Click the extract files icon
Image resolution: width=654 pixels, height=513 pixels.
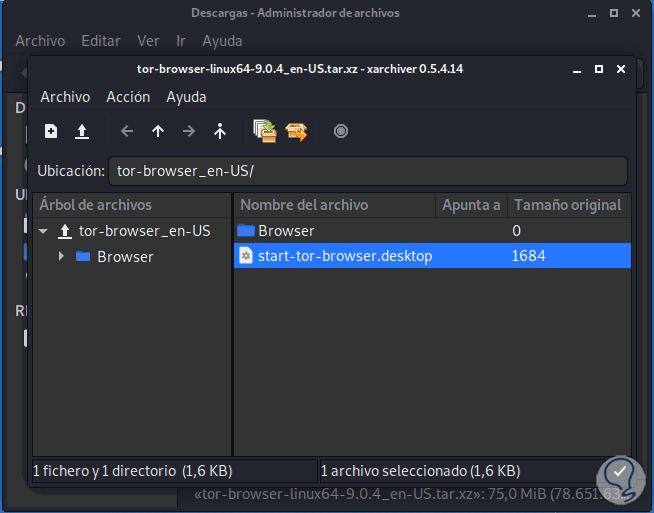(x=296, y=132)
